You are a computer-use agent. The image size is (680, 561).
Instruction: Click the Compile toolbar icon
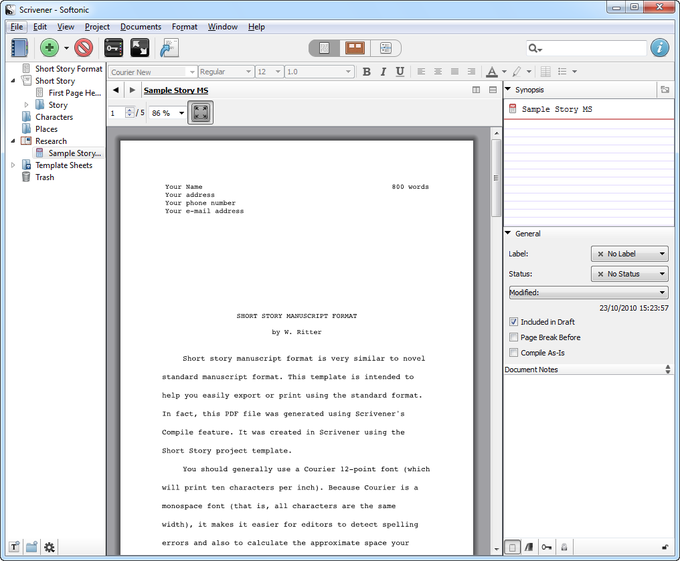(169, 48)
